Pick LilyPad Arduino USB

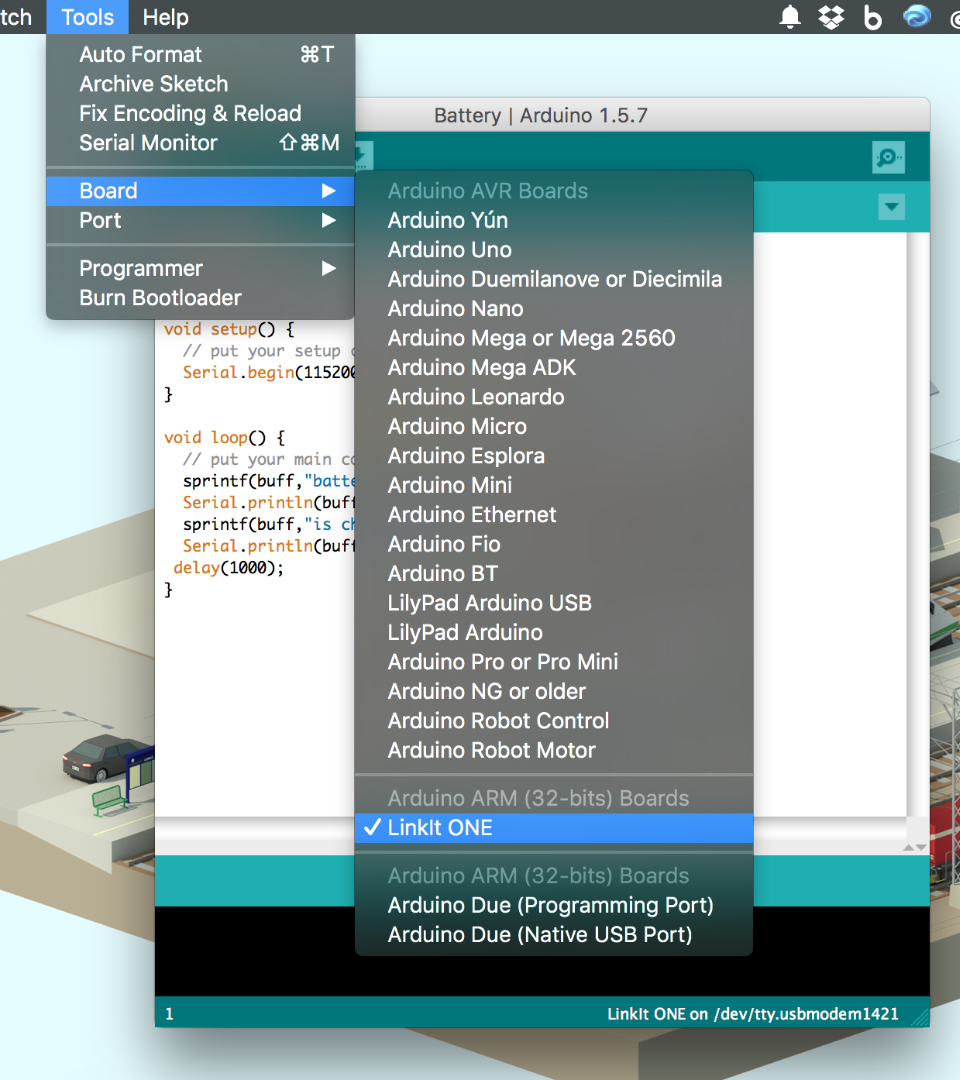(x=554, y=603)
